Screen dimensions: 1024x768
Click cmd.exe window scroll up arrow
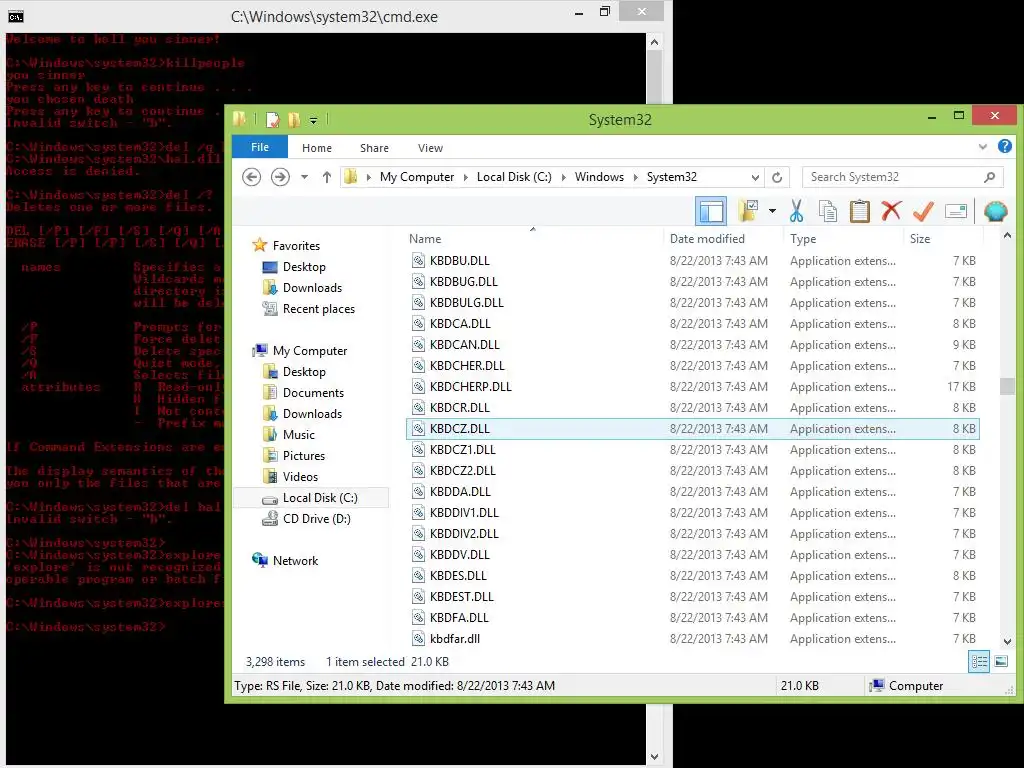tap(654, 42)
